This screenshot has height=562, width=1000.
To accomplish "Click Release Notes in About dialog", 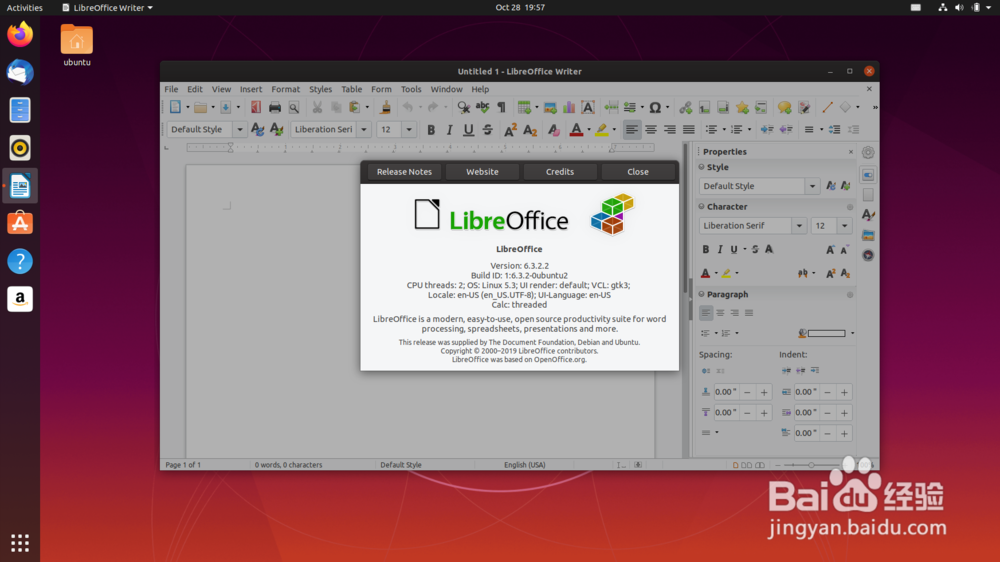I will pos(404,172).
